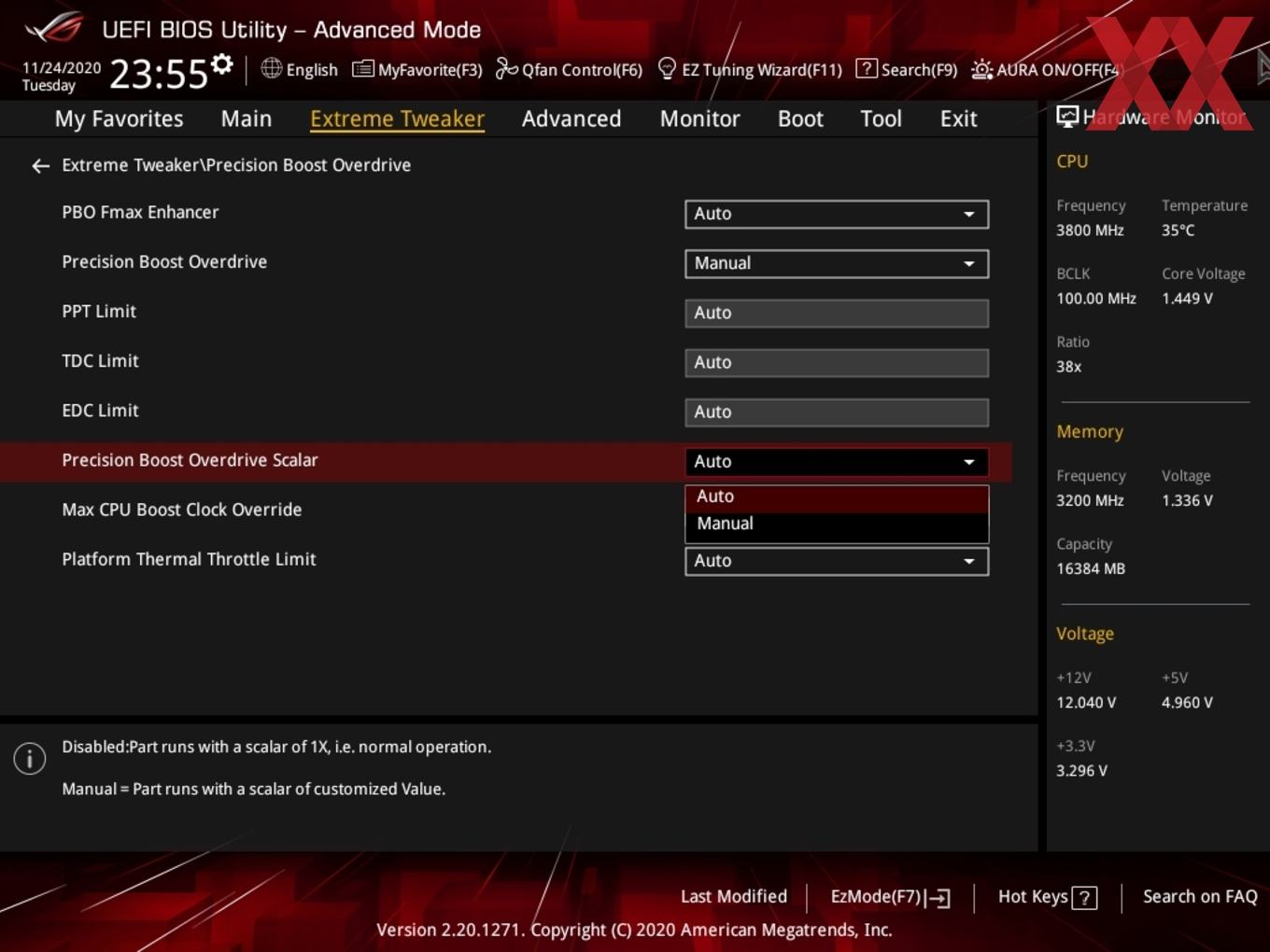Switch to Main tab
This screenshot has width=1270, height=952.
coord(247,119)
